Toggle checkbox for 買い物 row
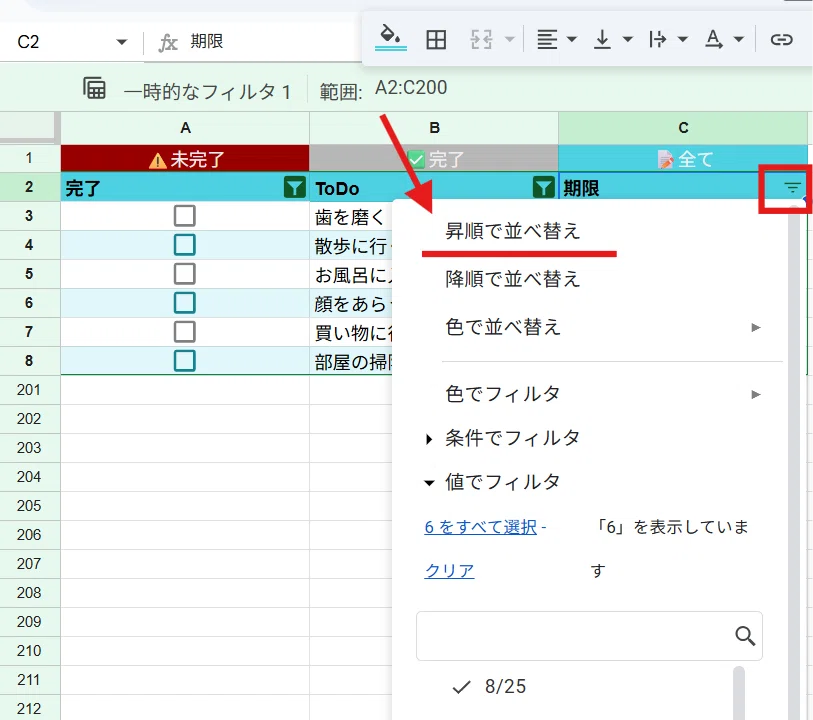This screenshot has width=813, height=720. click(185, 332)
